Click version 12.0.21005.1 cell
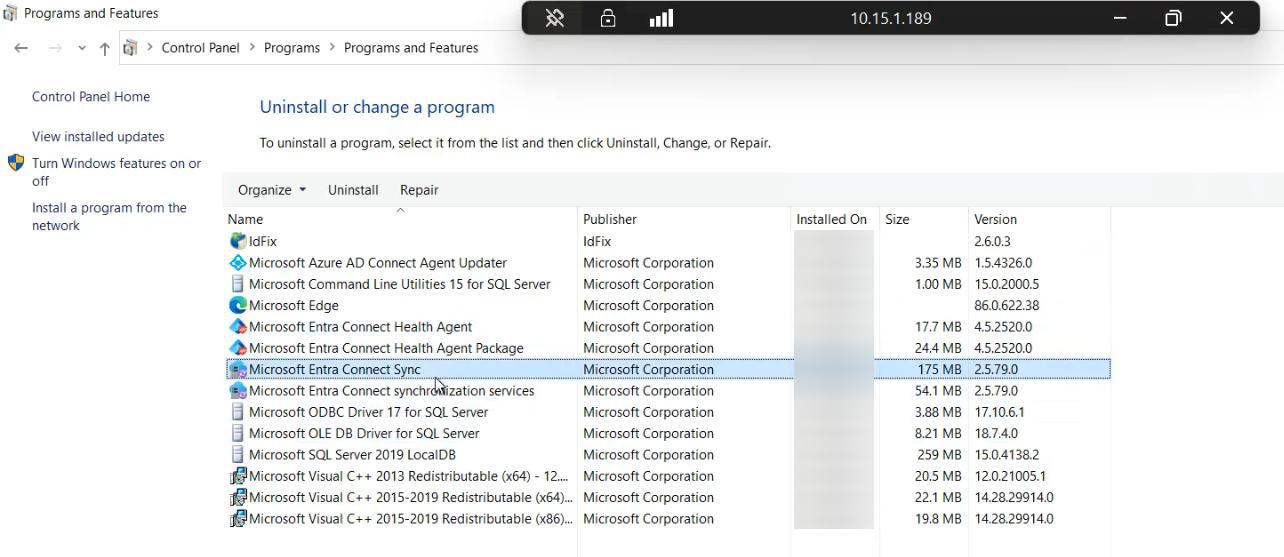Screen dimensions: 1284x557 pyautogui.click(x=1010, y=476)
